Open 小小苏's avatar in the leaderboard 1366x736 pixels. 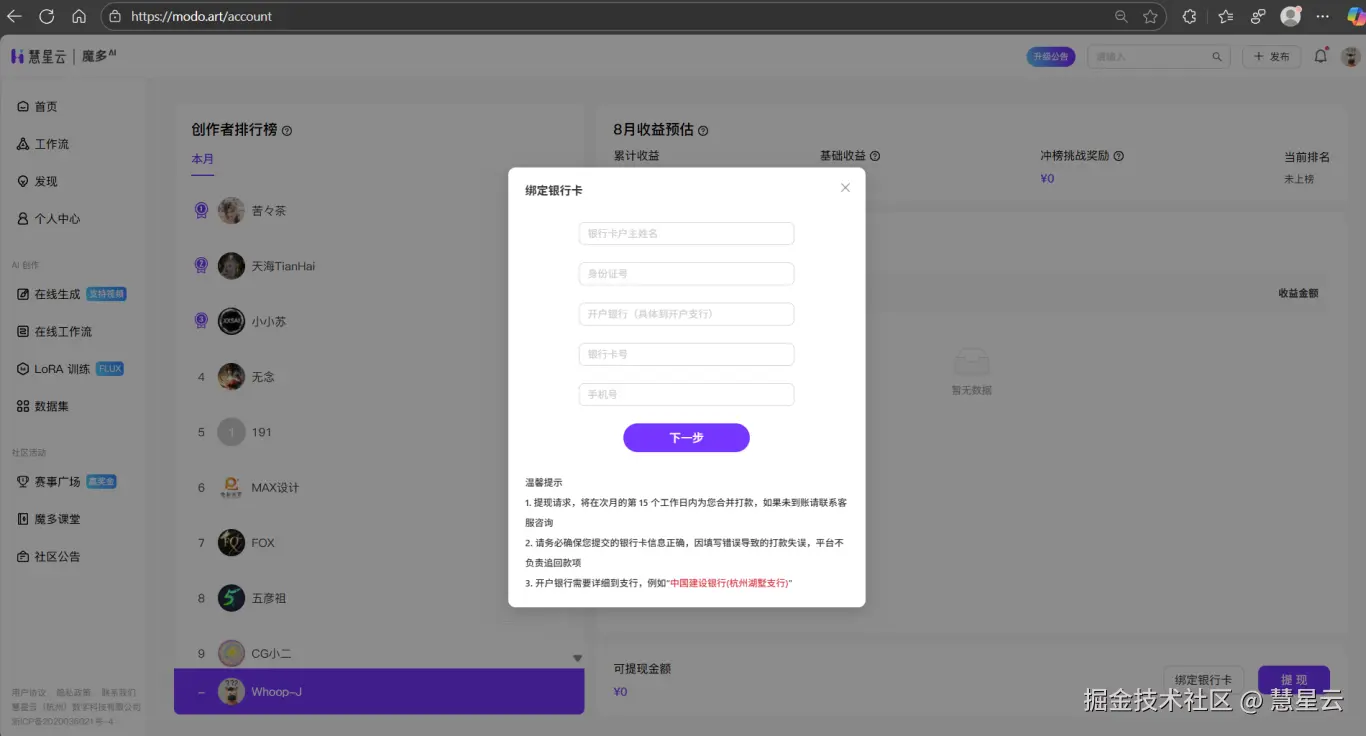(x=231, y=321)
